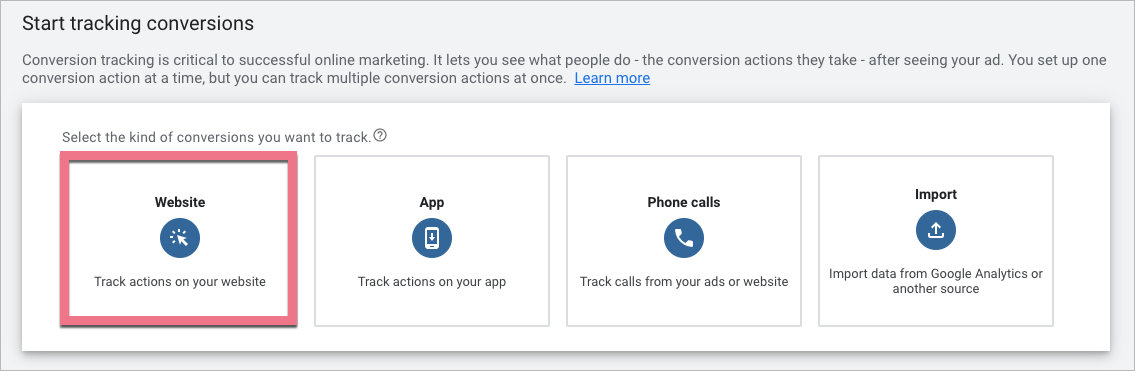This screenshot has width=1135, height=371.
Task: Click the conversion tracking description paragraph
Action: tap(564, 69)
